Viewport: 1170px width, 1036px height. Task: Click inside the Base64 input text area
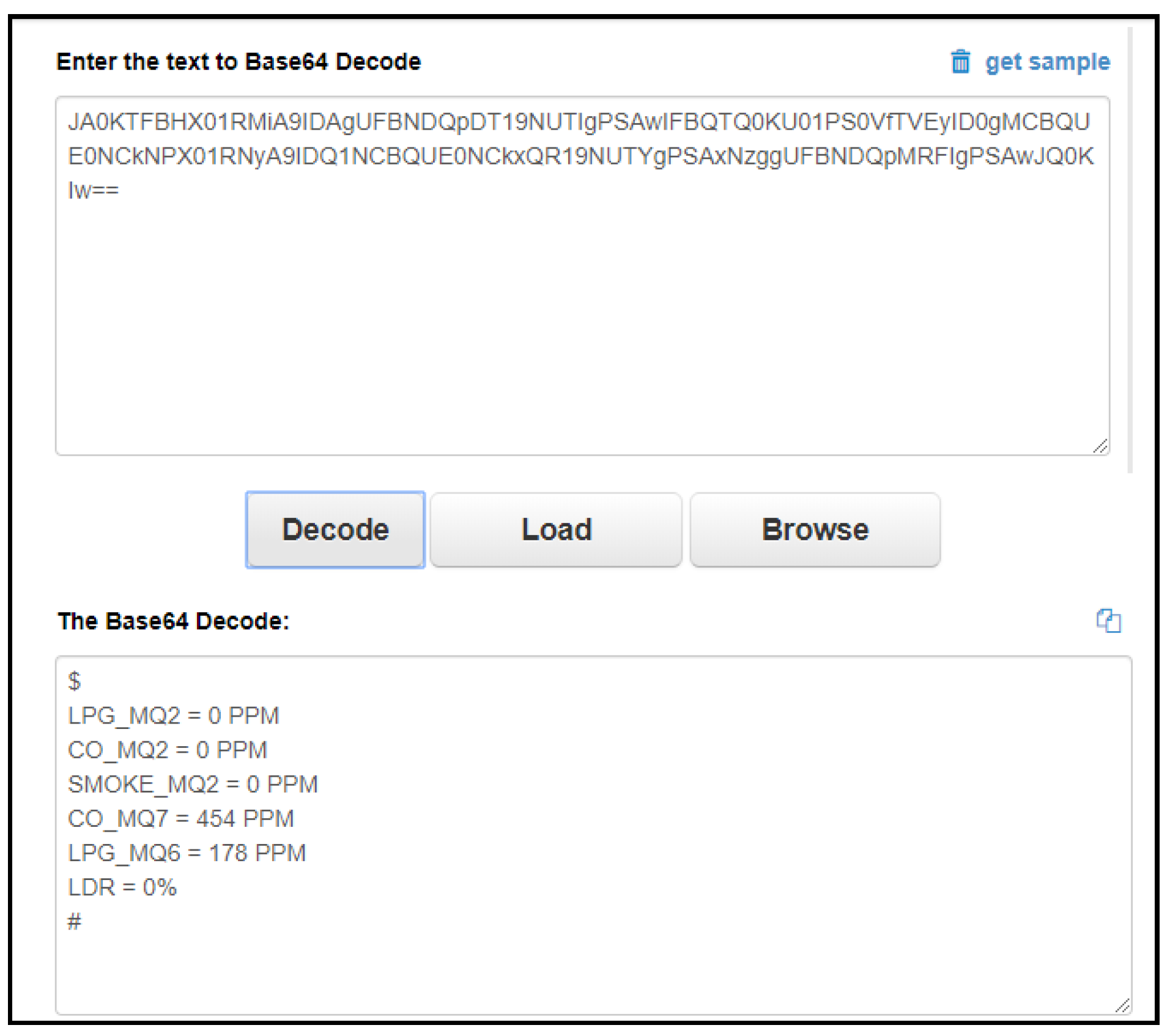[581, 306]
